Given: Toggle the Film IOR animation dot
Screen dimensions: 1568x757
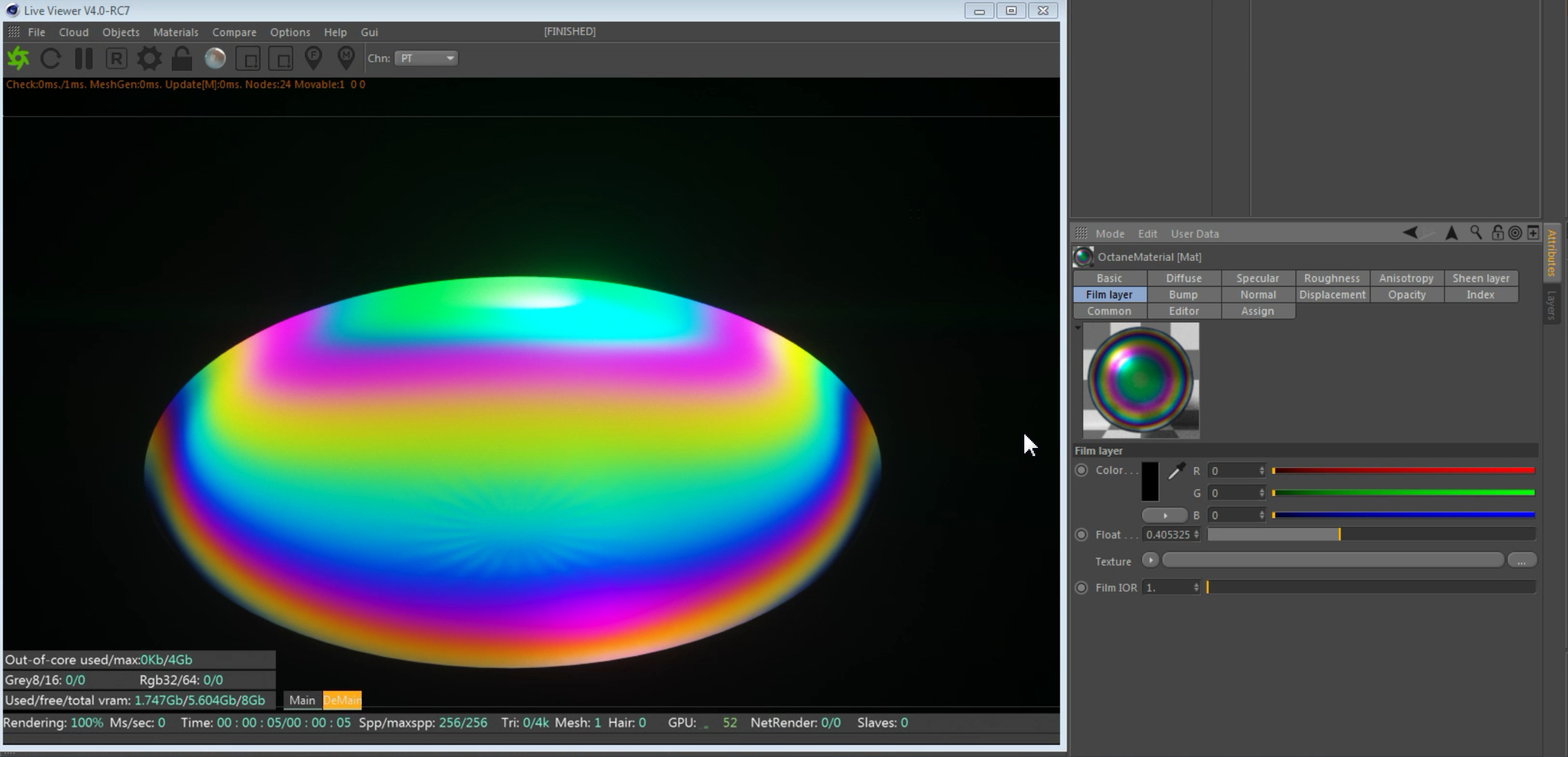Looking at the screenshot, I should pyautogui.click(x=1081, y=588).
